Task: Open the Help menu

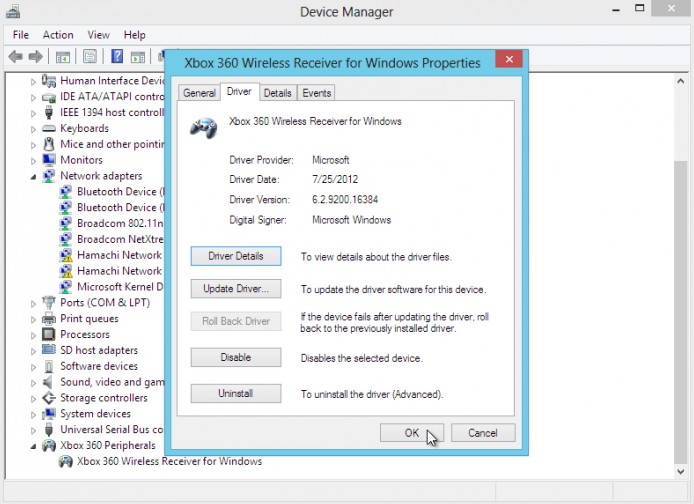Action: pos(134,35)
